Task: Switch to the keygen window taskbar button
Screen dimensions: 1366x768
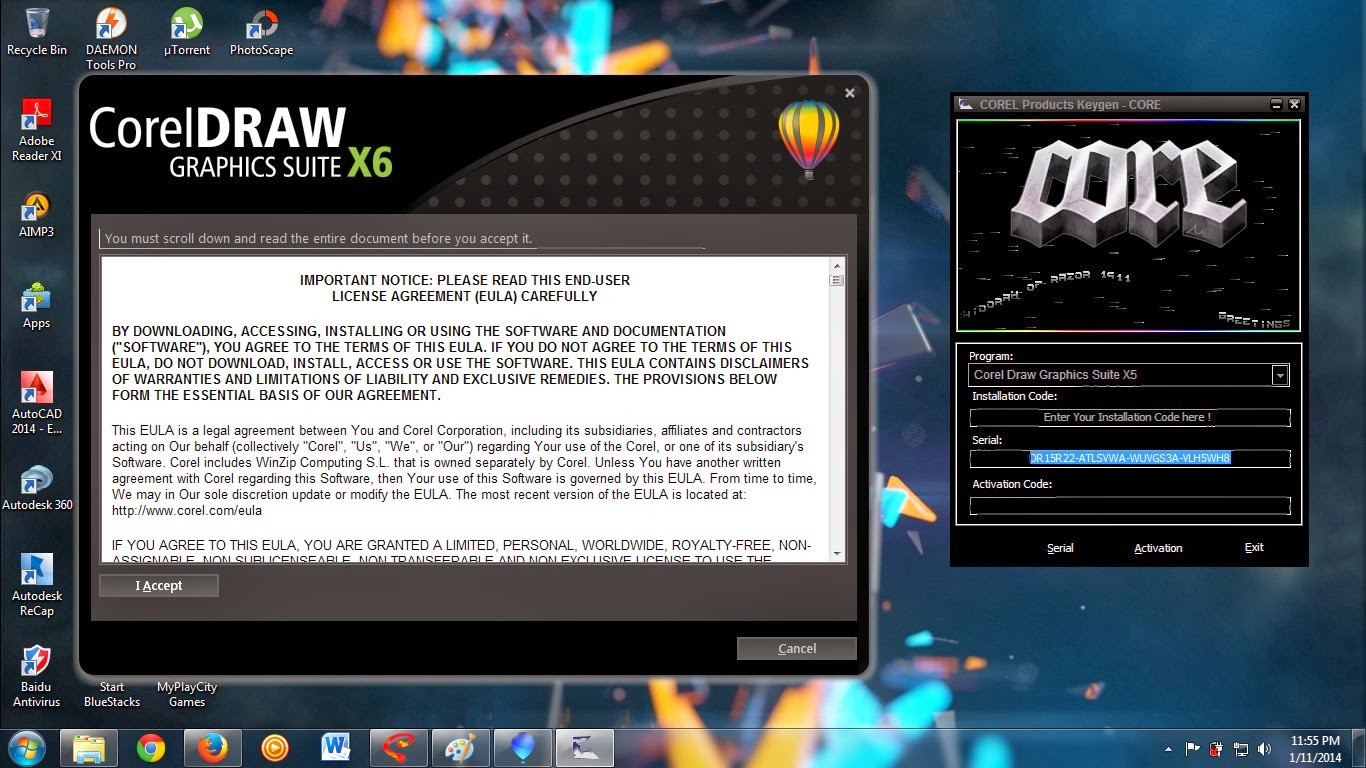Action: click(x=585, y=748)
